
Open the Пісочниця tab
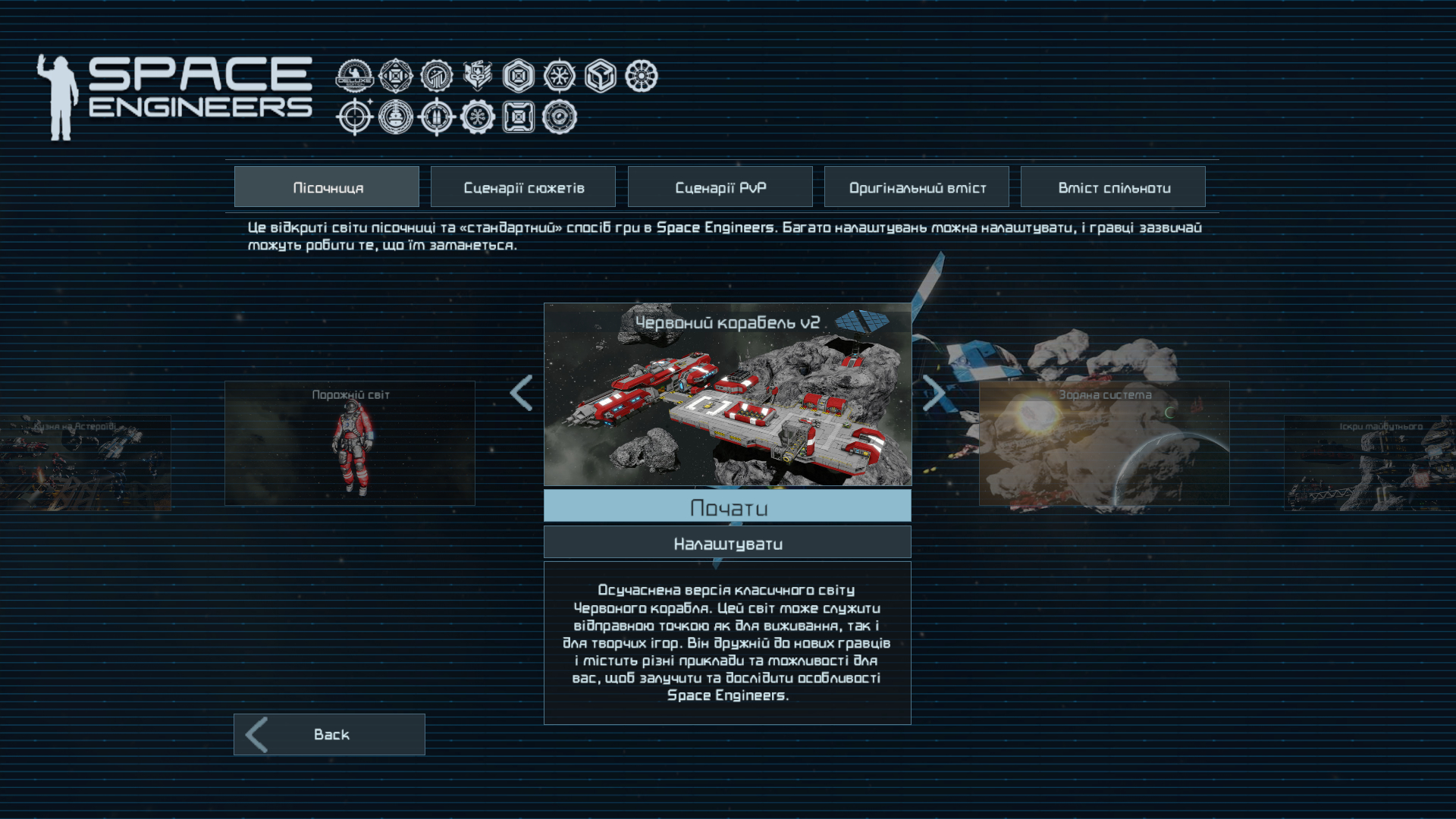pyautogui.click(x=327, y=187)
